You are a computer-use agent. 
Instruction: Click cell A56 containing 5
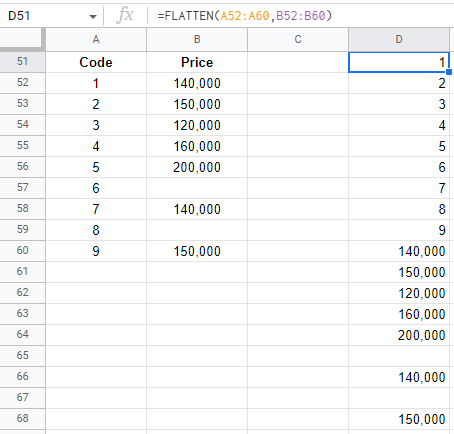[x=96, y=167]
